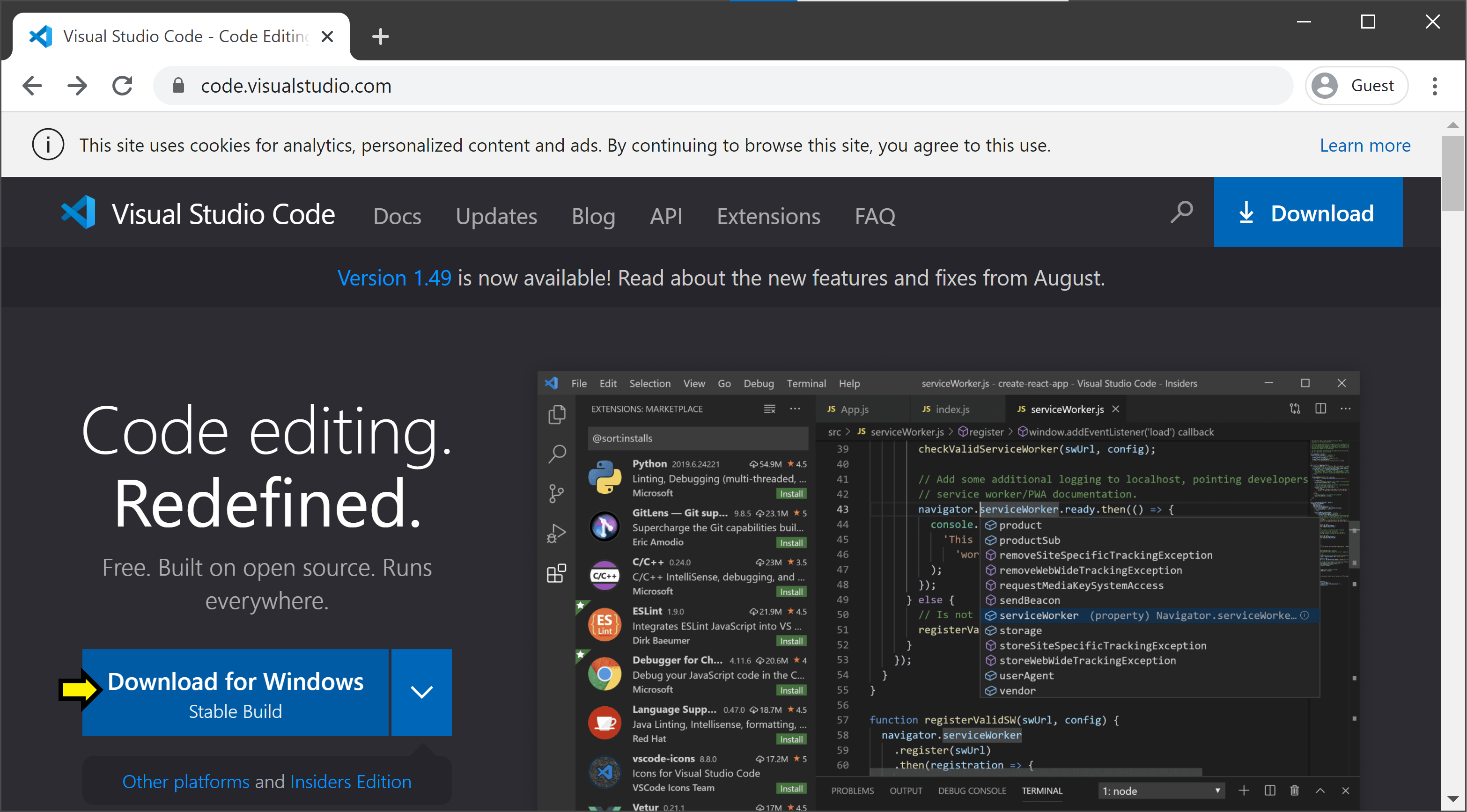1467x812 pixels.
Task: Click the cookie notice info icon
Action: (48, 145)
